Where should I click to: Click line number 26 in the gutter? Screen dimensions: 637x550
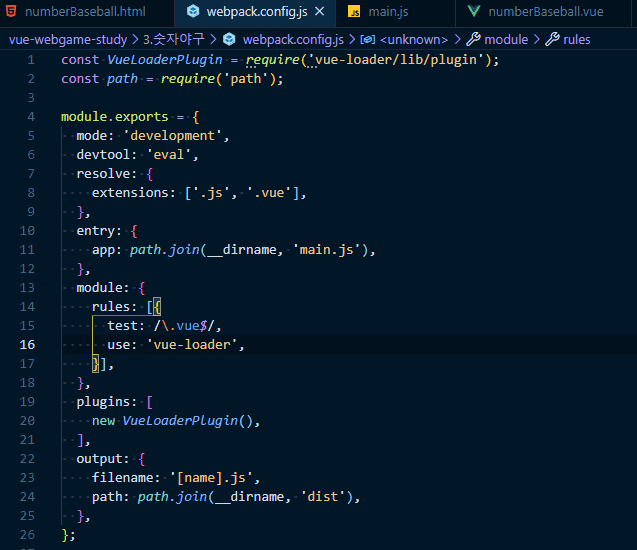click(27, 535)
